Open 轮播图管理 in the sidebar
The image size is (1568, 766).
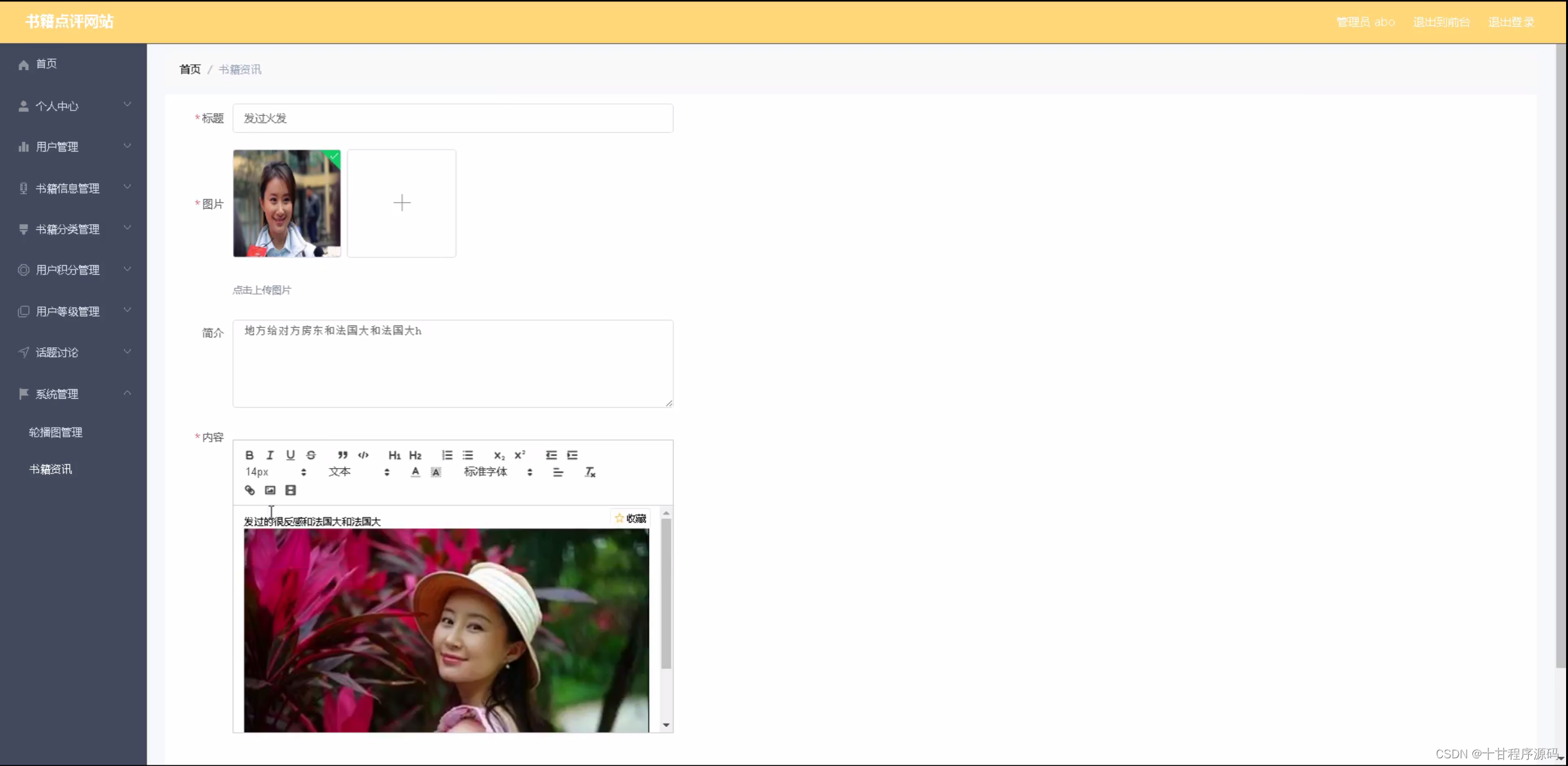point(56,433)
